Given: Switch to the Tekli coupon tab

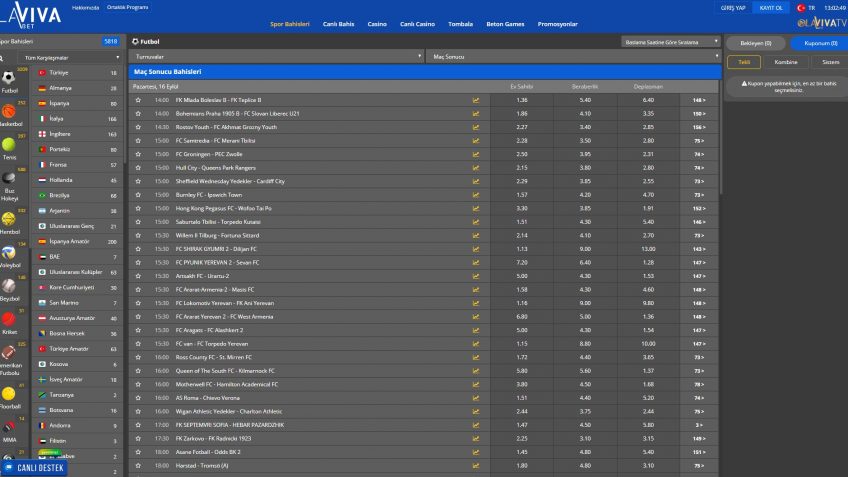Looking at the screenshot, I should [744, 62].
